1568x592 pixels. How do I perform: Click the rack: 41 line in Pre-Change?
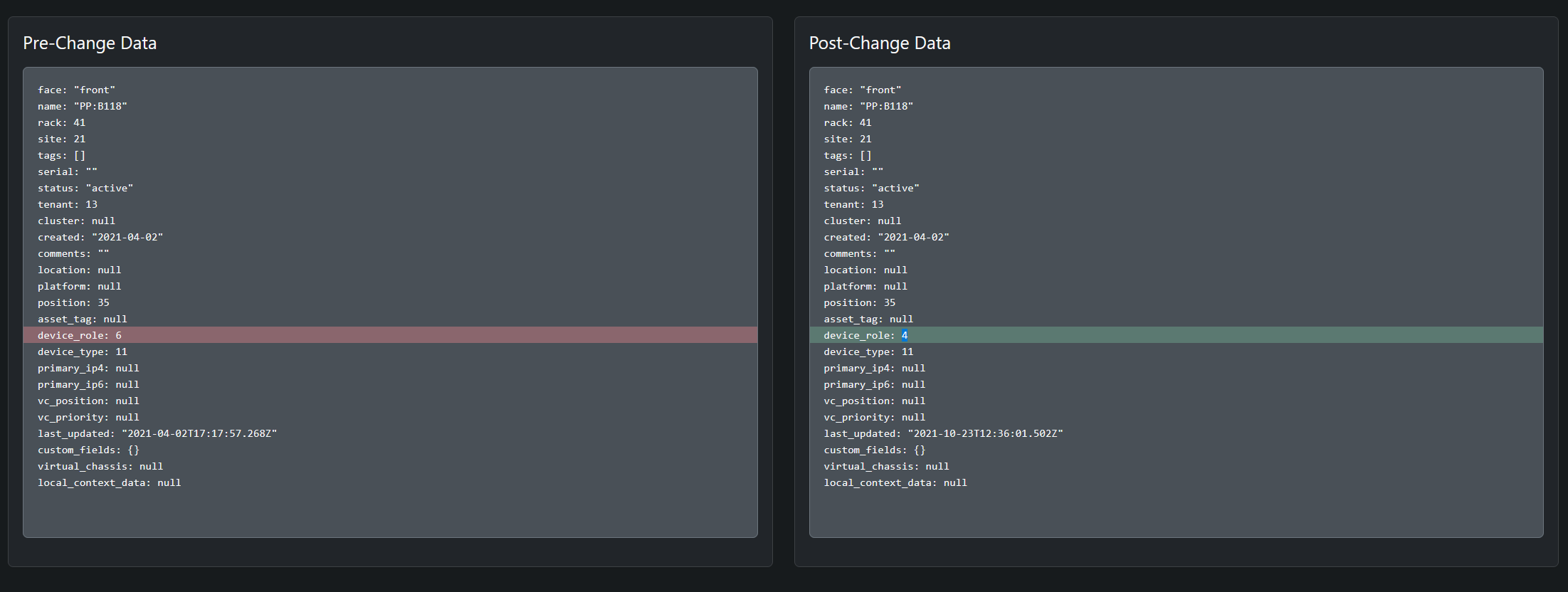coord(61,122)
